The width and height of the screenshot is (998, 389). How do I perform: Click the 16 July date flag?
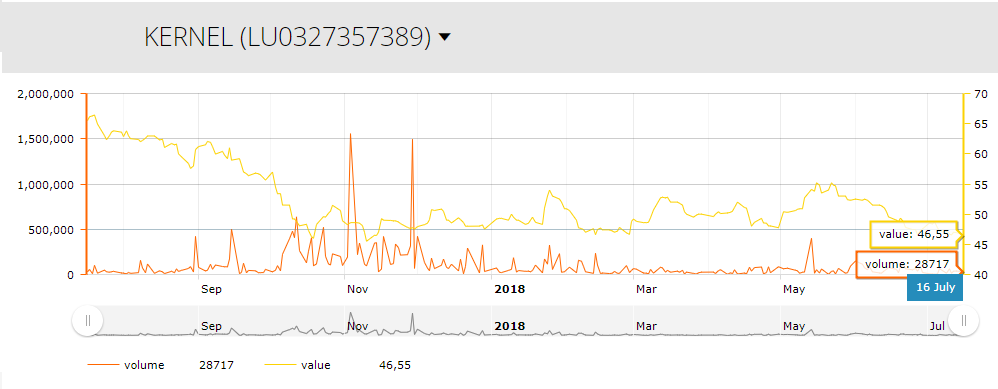(935, 287)
